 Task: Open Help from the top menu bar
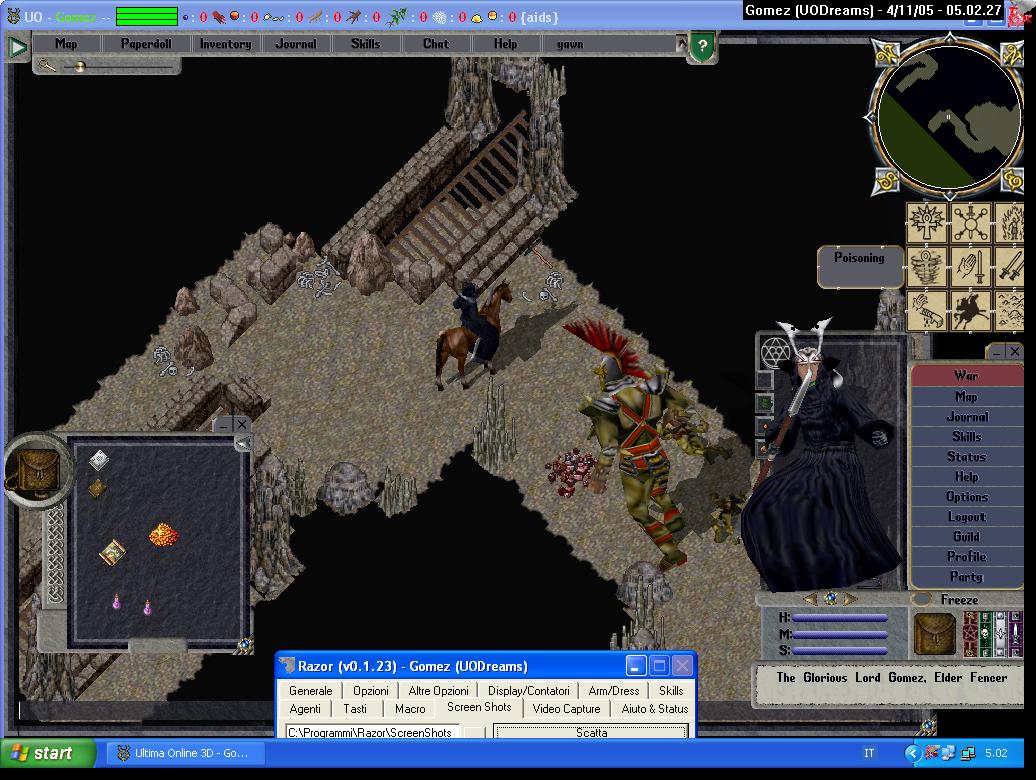505,44
